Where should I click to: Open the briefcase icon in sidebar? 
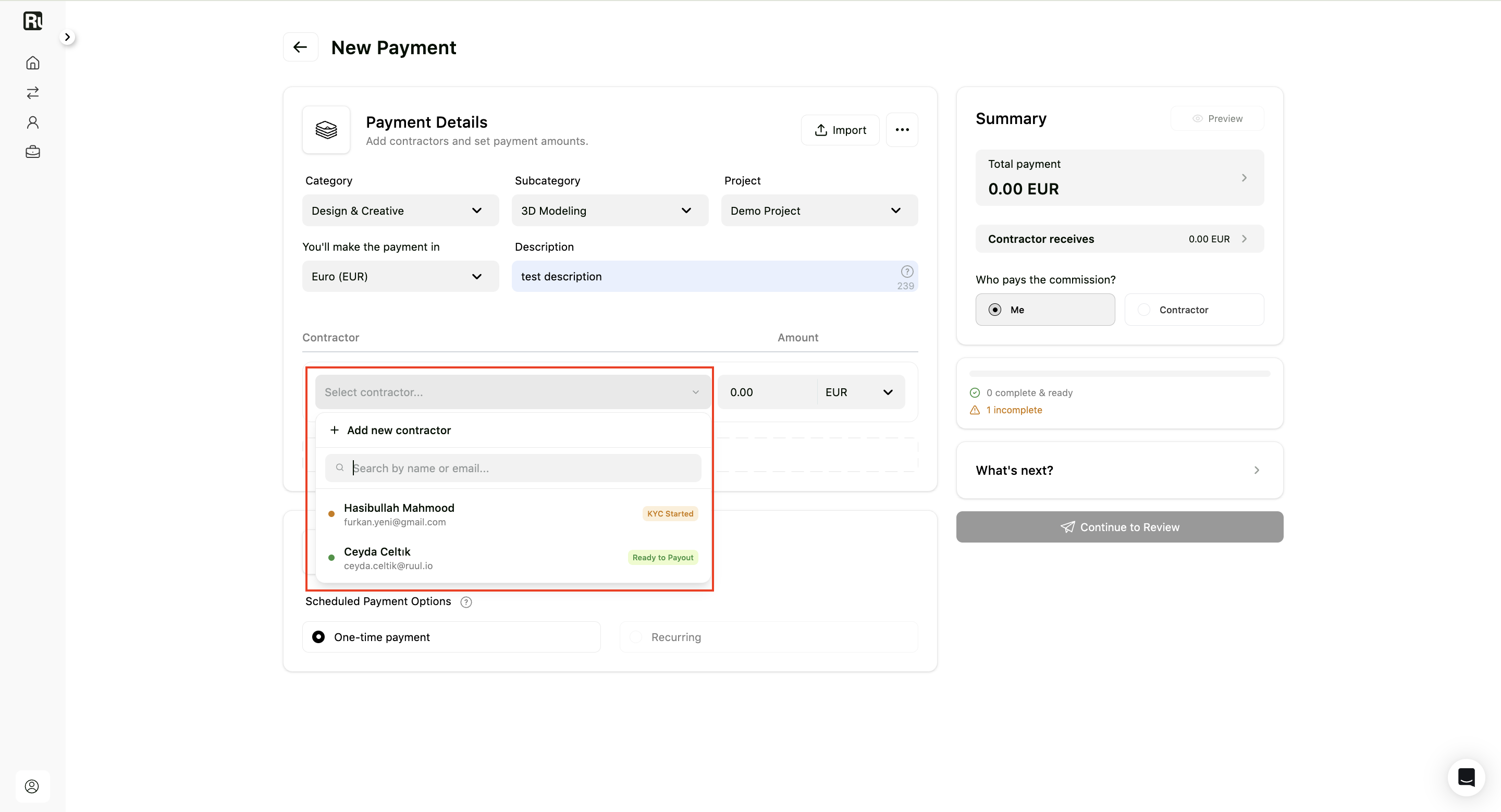tap(33, 152)
